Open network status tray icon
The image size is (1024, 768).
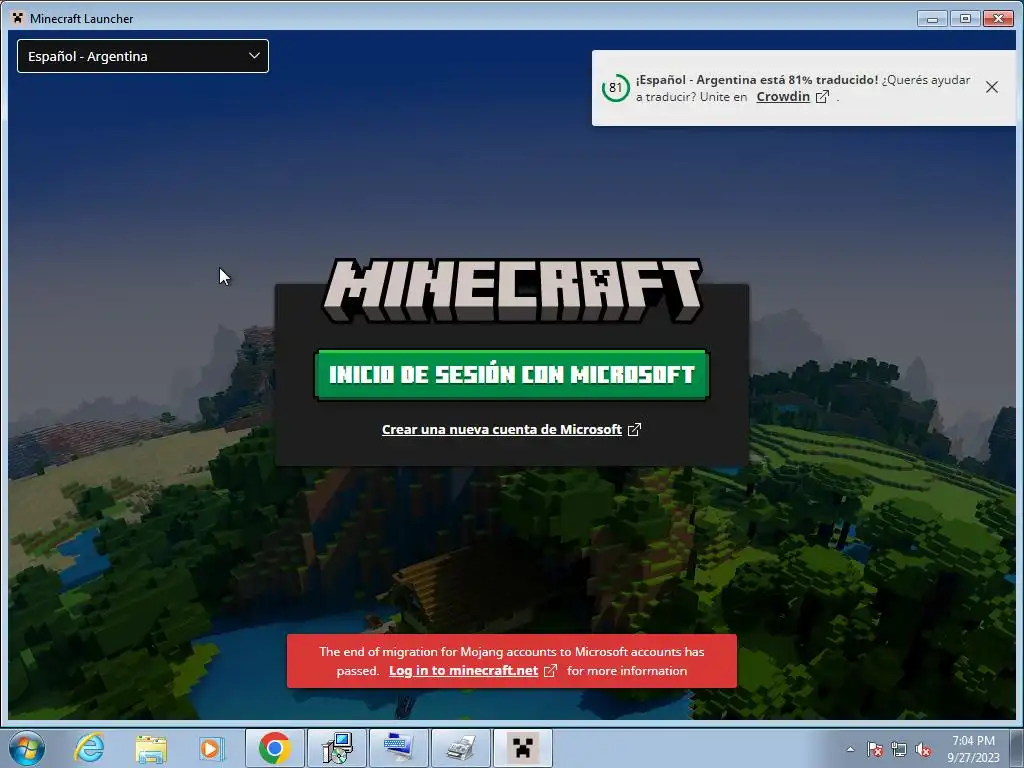(x=899, y=749)
